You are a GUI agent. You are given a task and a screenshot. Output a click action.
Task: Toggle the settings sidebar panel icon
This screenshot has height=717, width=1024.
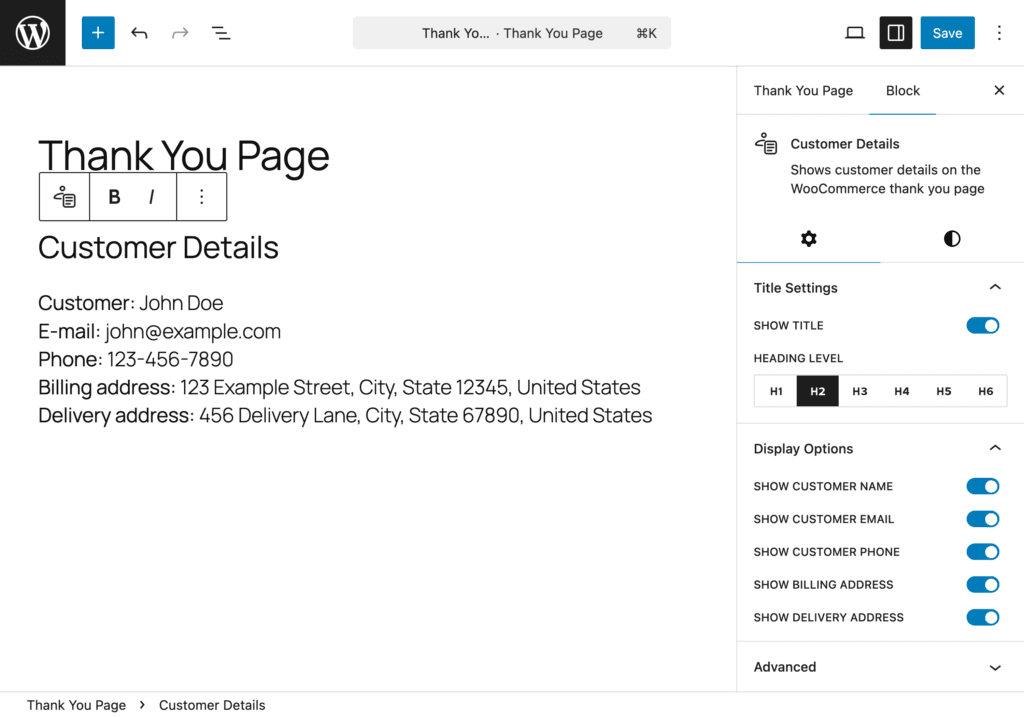(896, 33)
